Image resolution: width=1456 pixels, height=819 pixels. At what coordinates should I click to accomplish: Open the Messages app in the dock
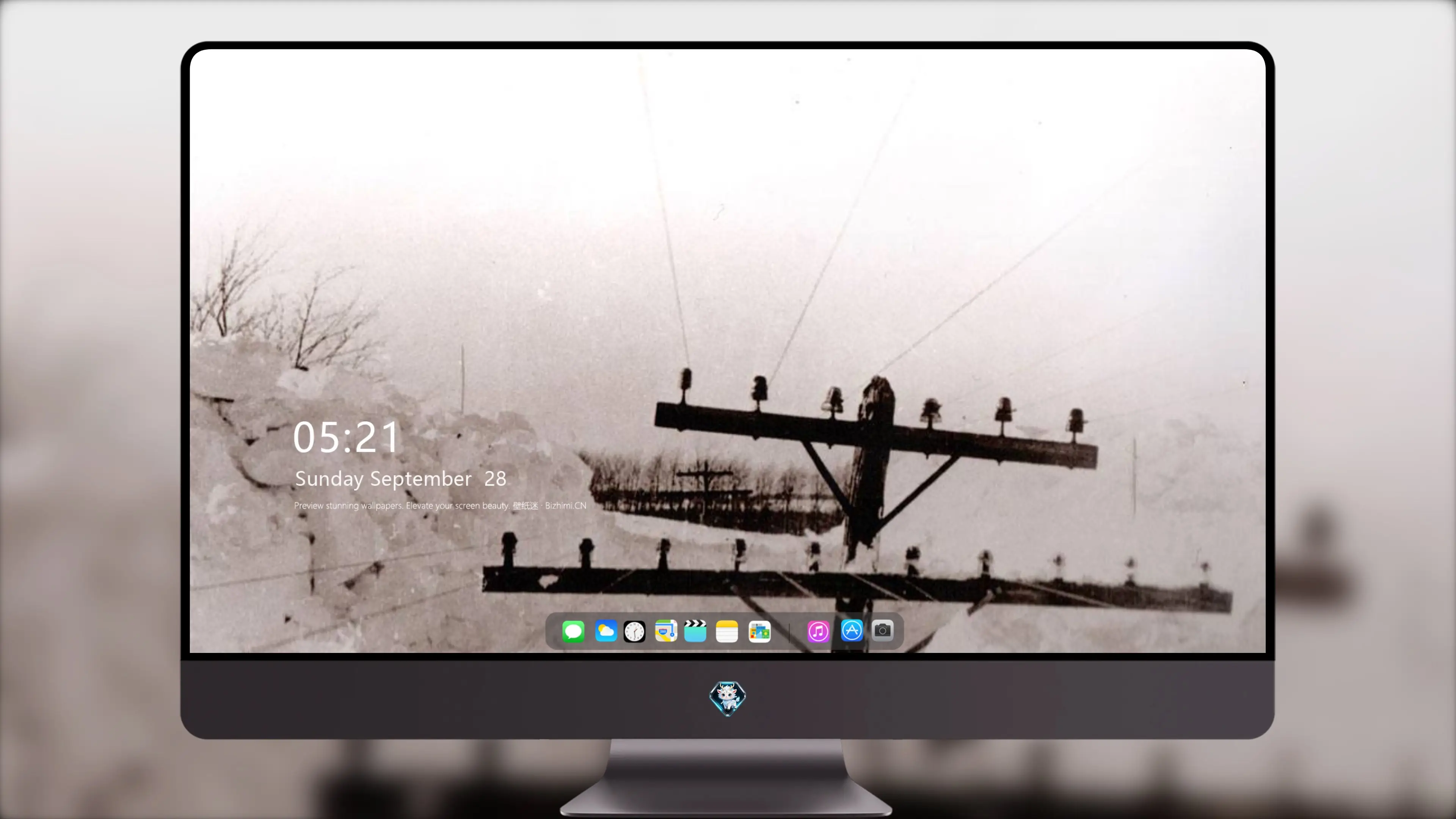(573, 631)
